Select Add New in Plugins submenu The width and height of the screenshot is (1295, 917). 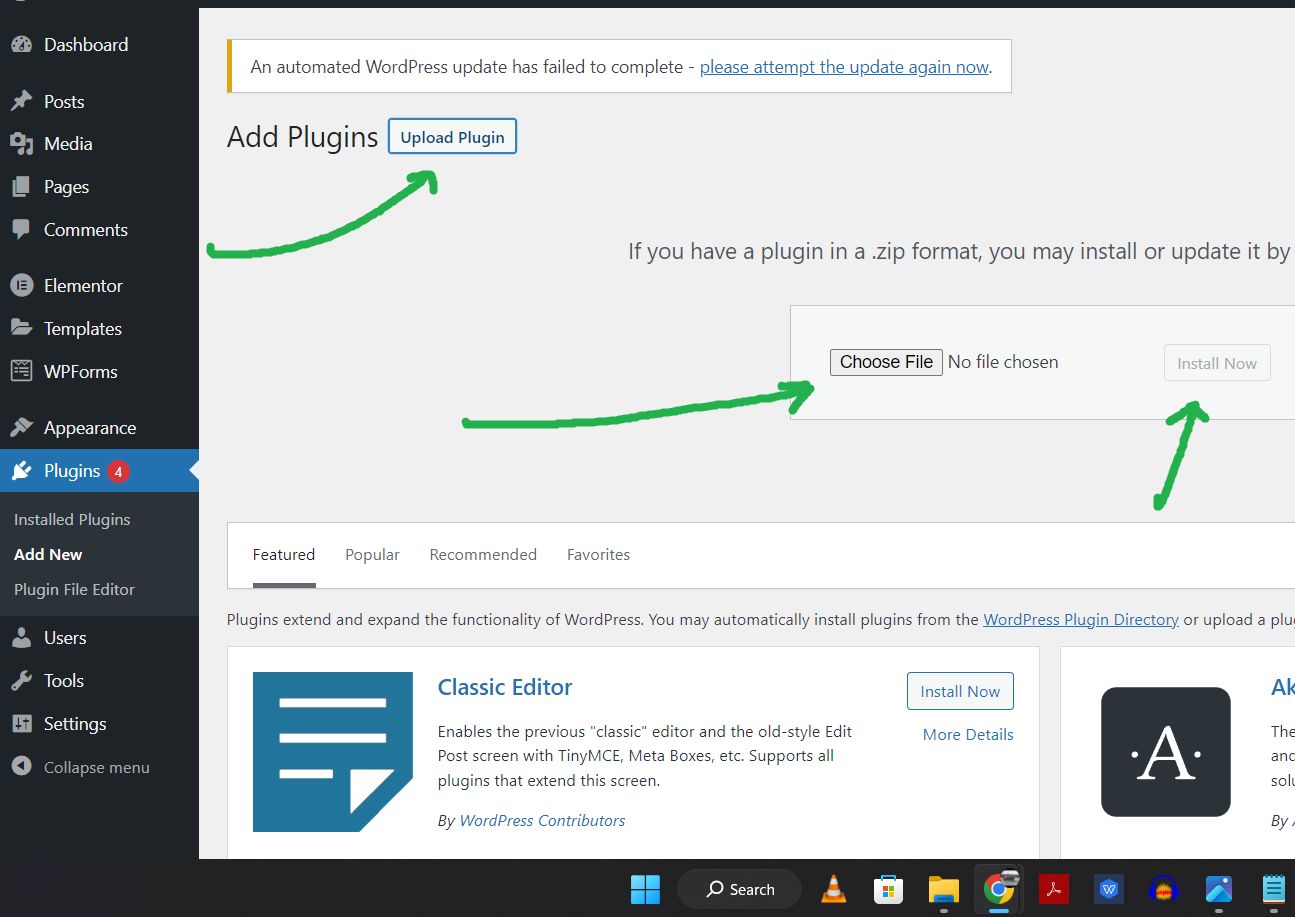(48, 554)
